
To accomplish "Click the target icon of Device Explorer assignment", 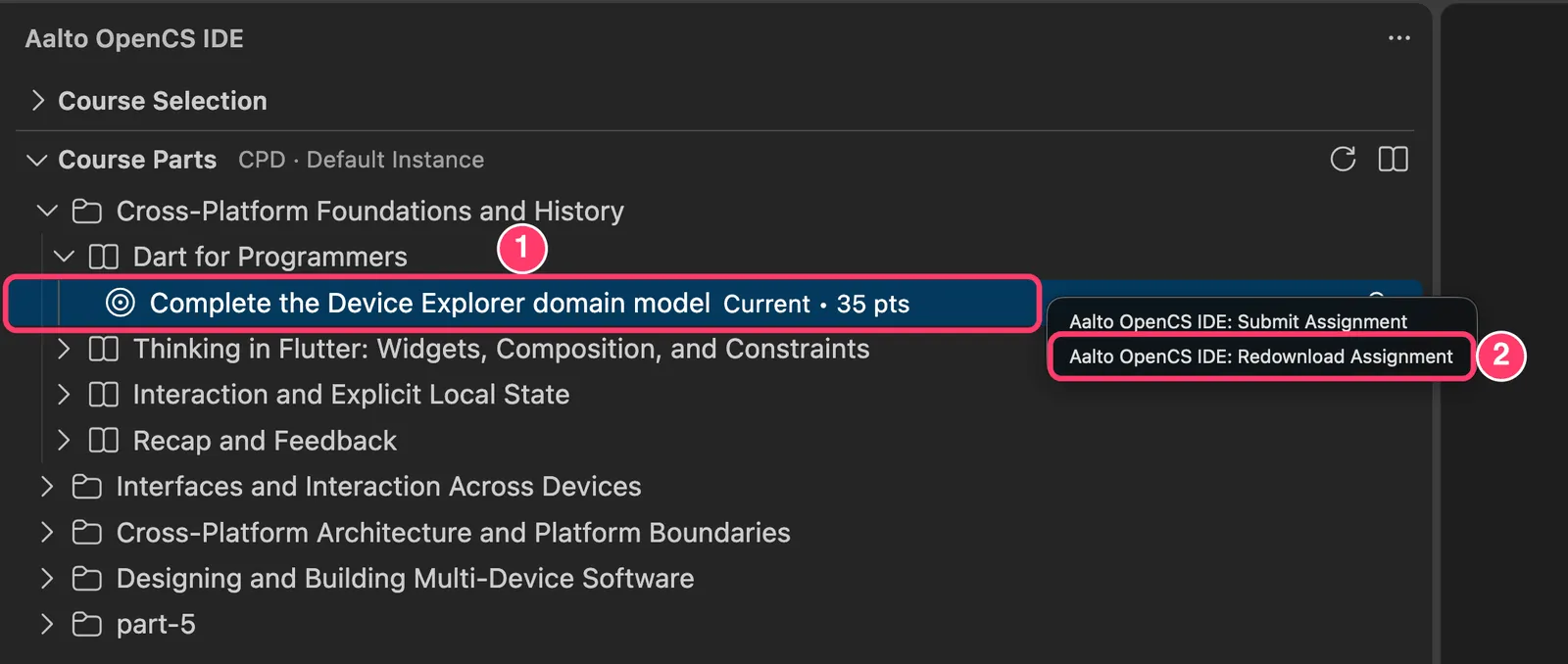I will tap(121, 303).
